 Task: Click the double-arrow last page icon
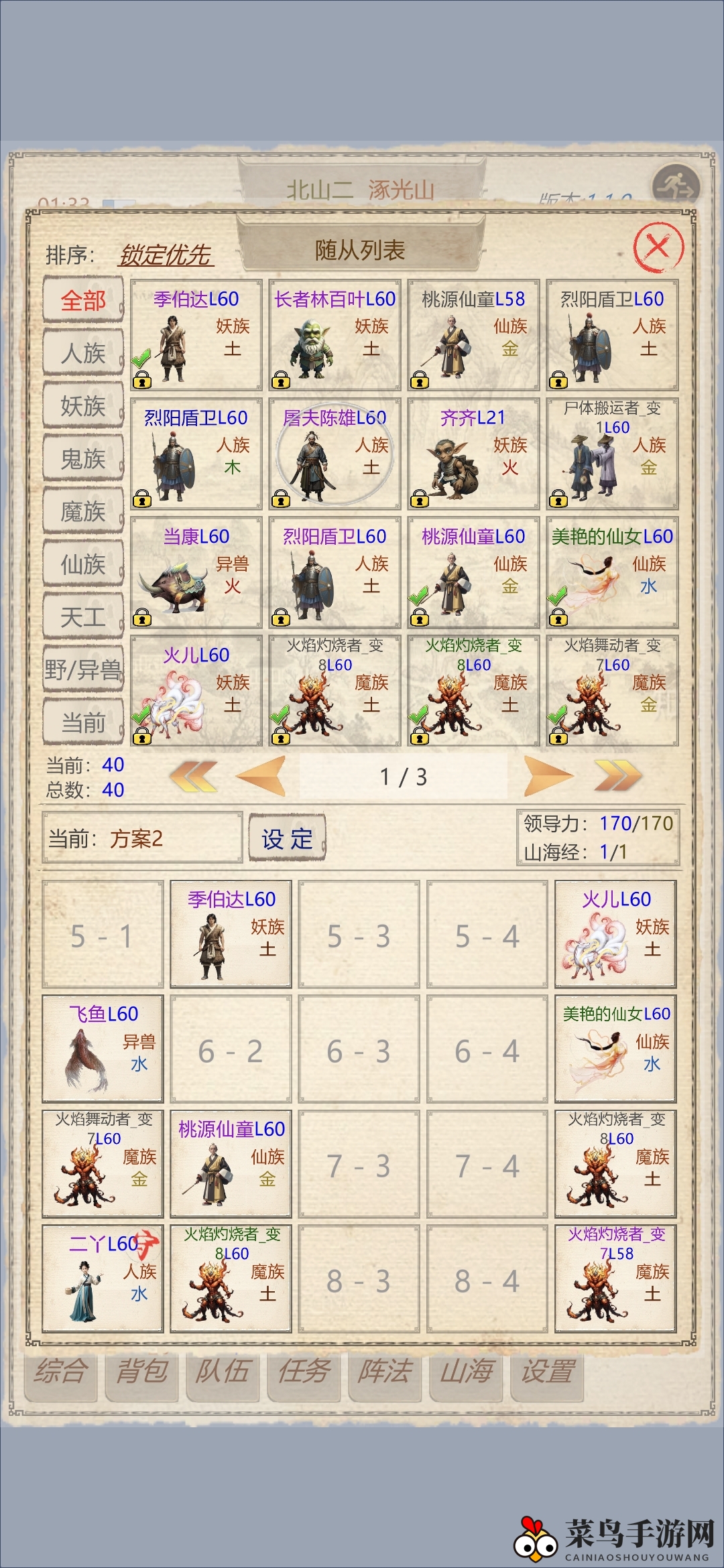point(618,777)
